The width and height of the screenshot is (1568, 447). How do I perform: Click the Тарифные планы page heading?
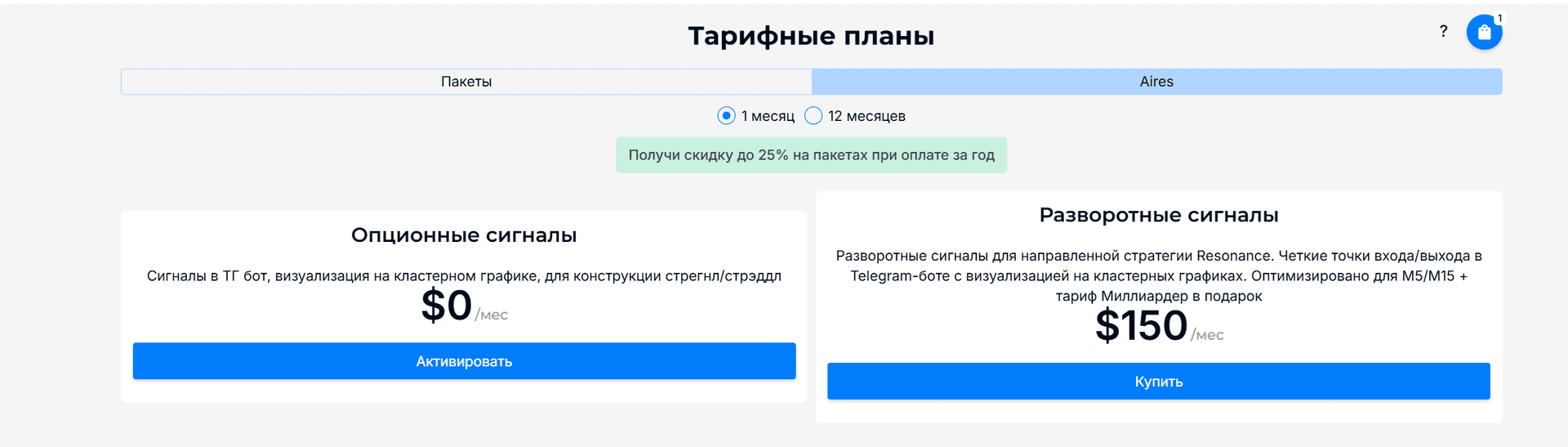[811, 36]
